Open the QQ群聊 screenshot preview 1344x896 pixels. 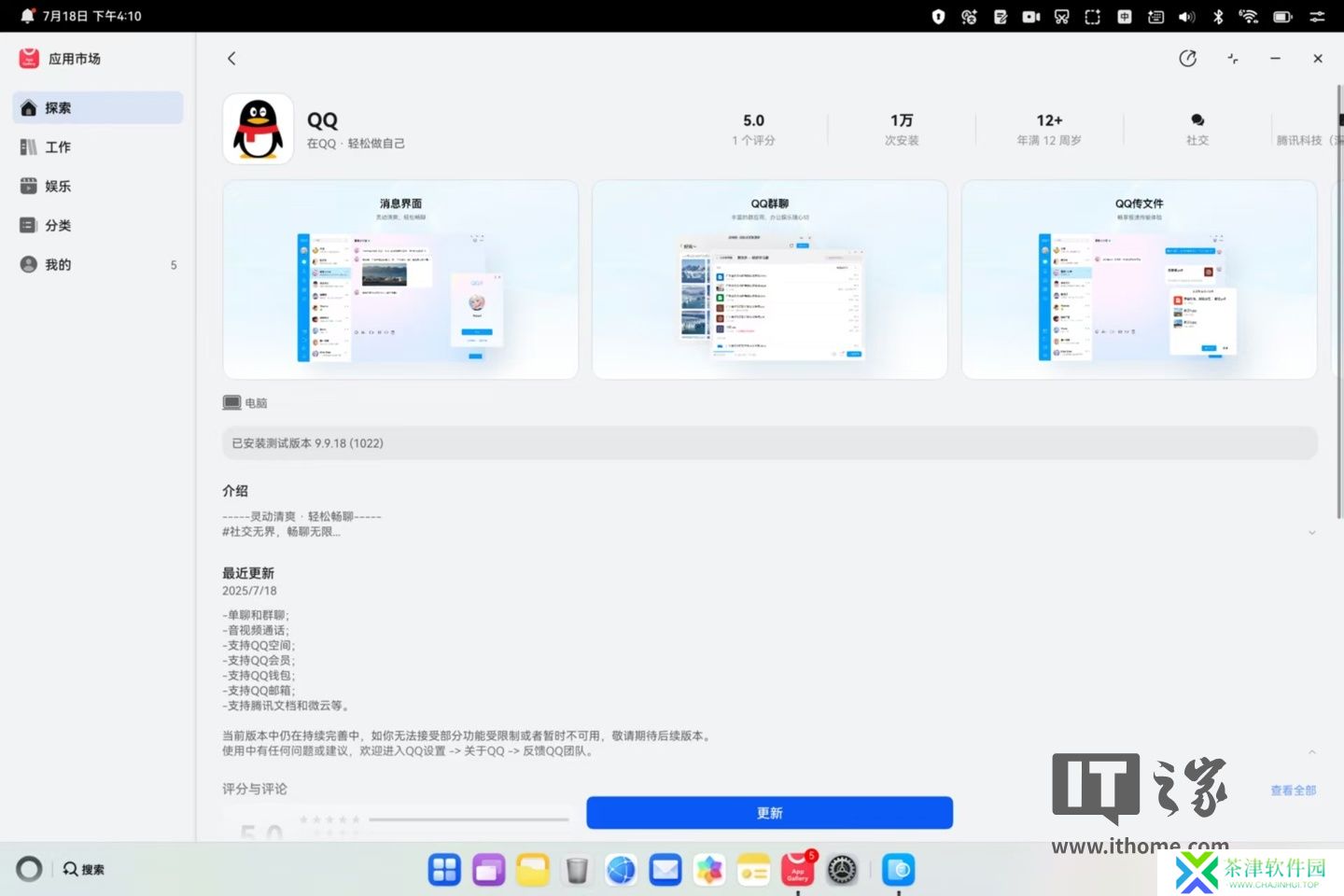click(x=770, y=279)
